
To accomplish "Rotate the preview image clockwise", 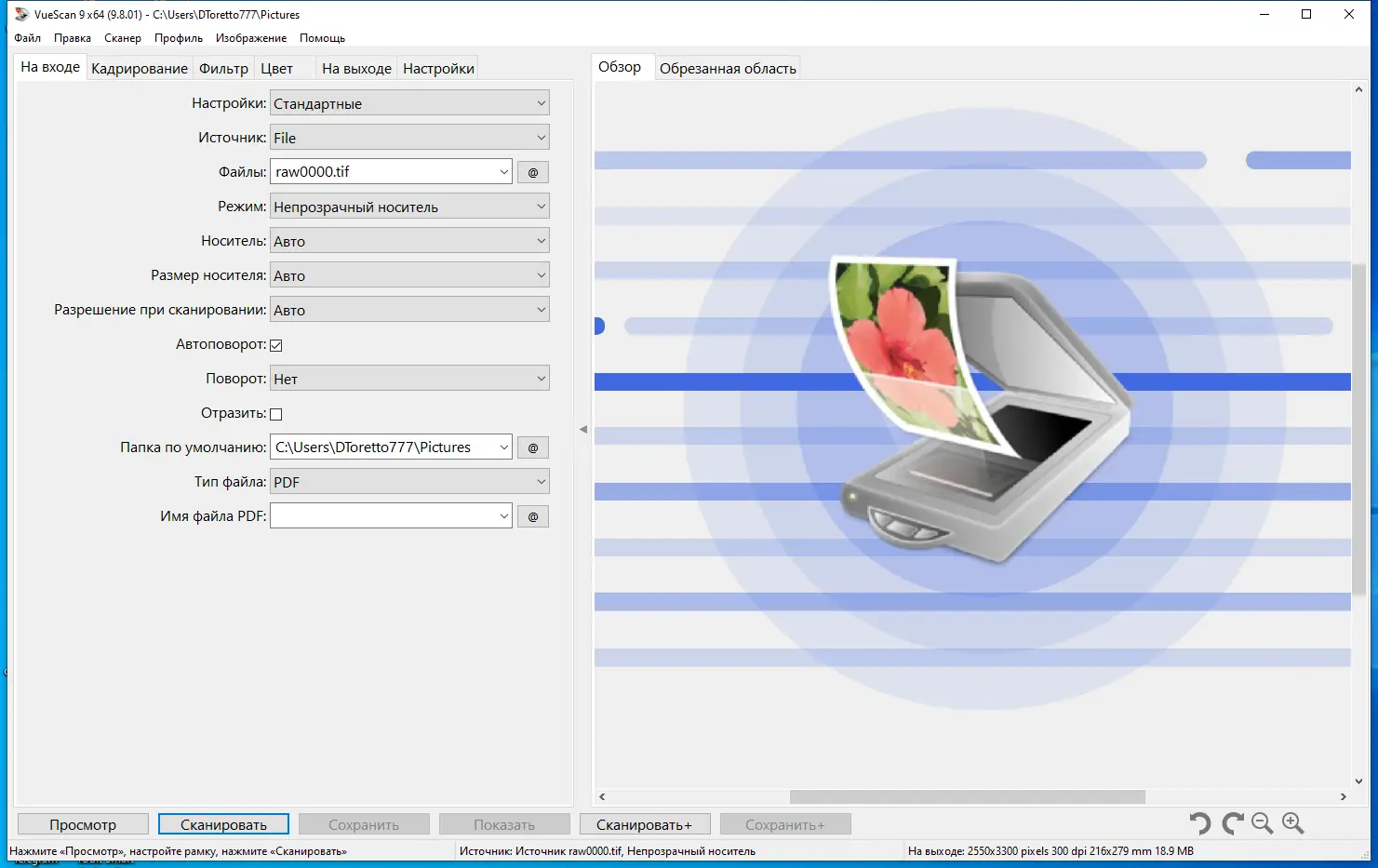I will coord(1231,822).
